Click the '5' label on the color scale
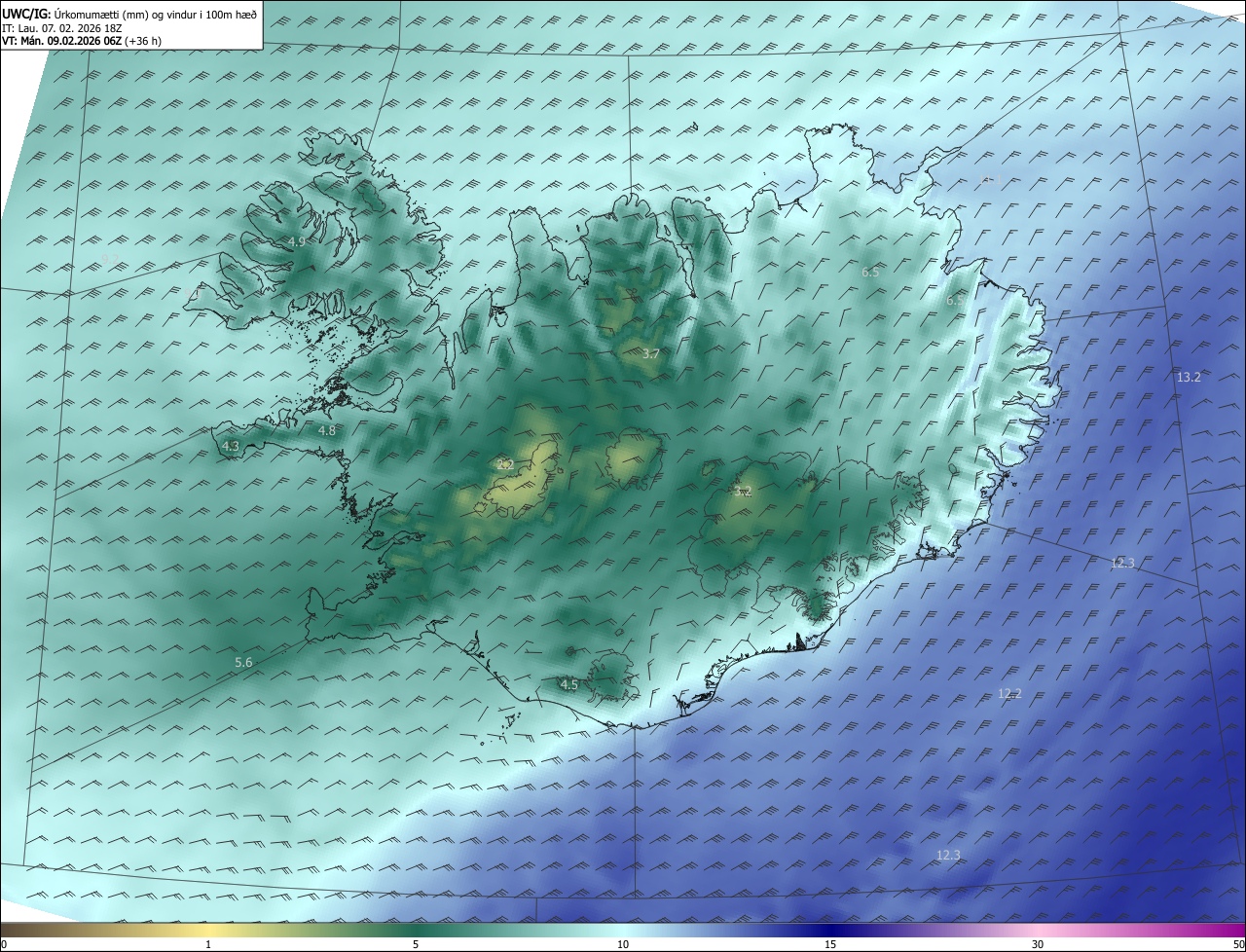 416,944
